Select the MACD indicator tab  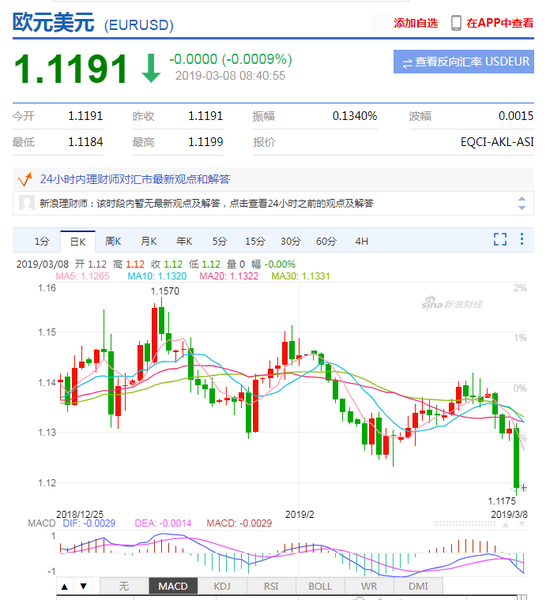[x=173, y=586]
